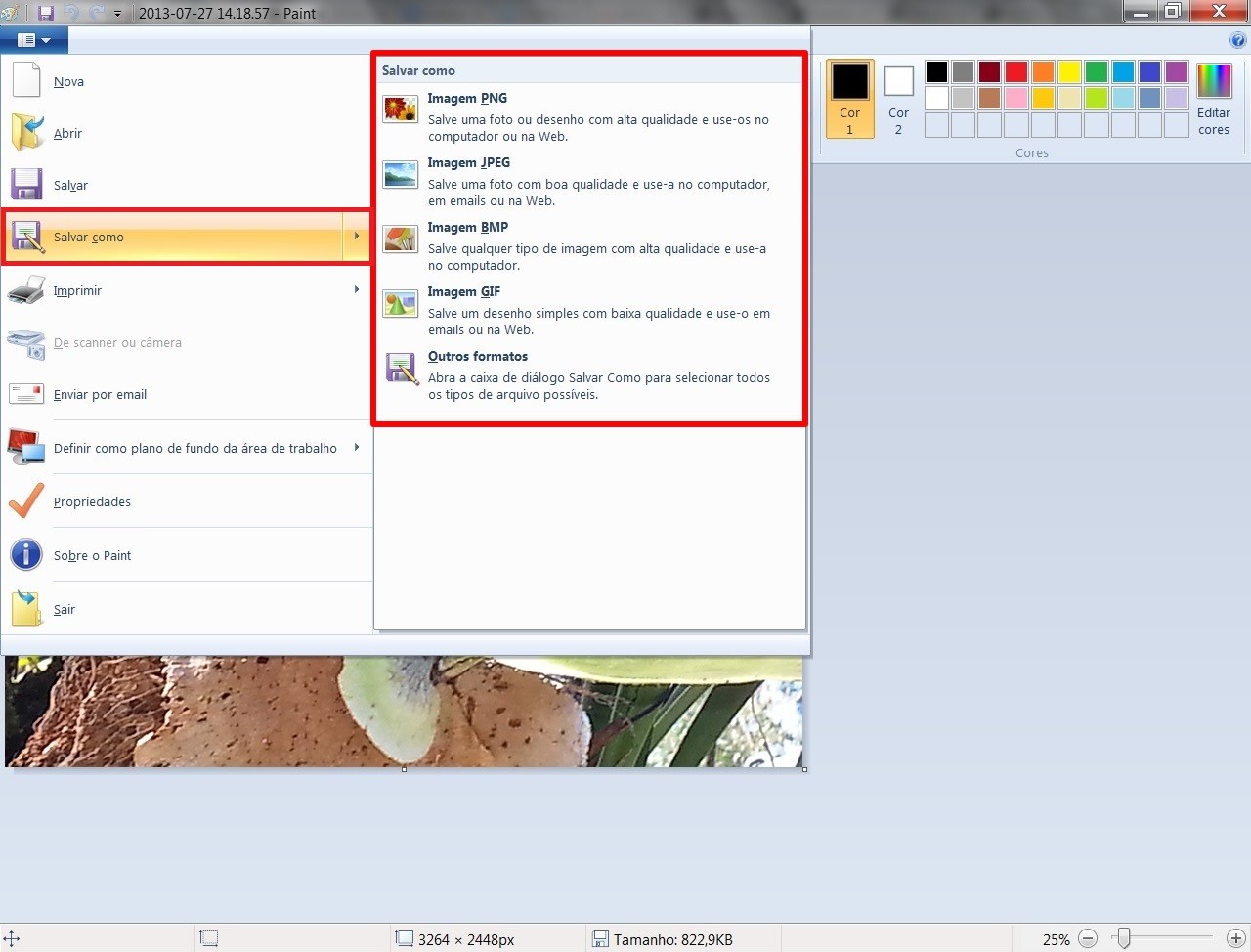Select Cor 2 background color button

tap(898, 99)
